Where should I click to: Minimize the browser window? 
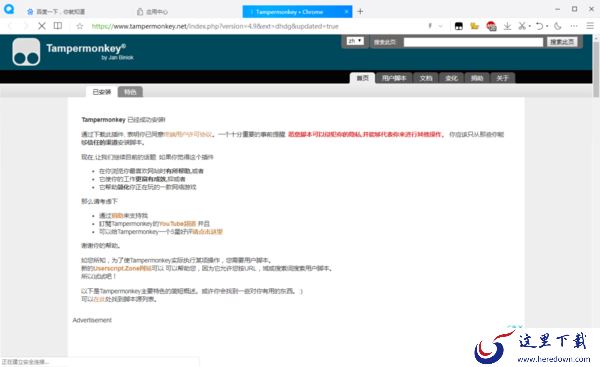tap(558, 9)
